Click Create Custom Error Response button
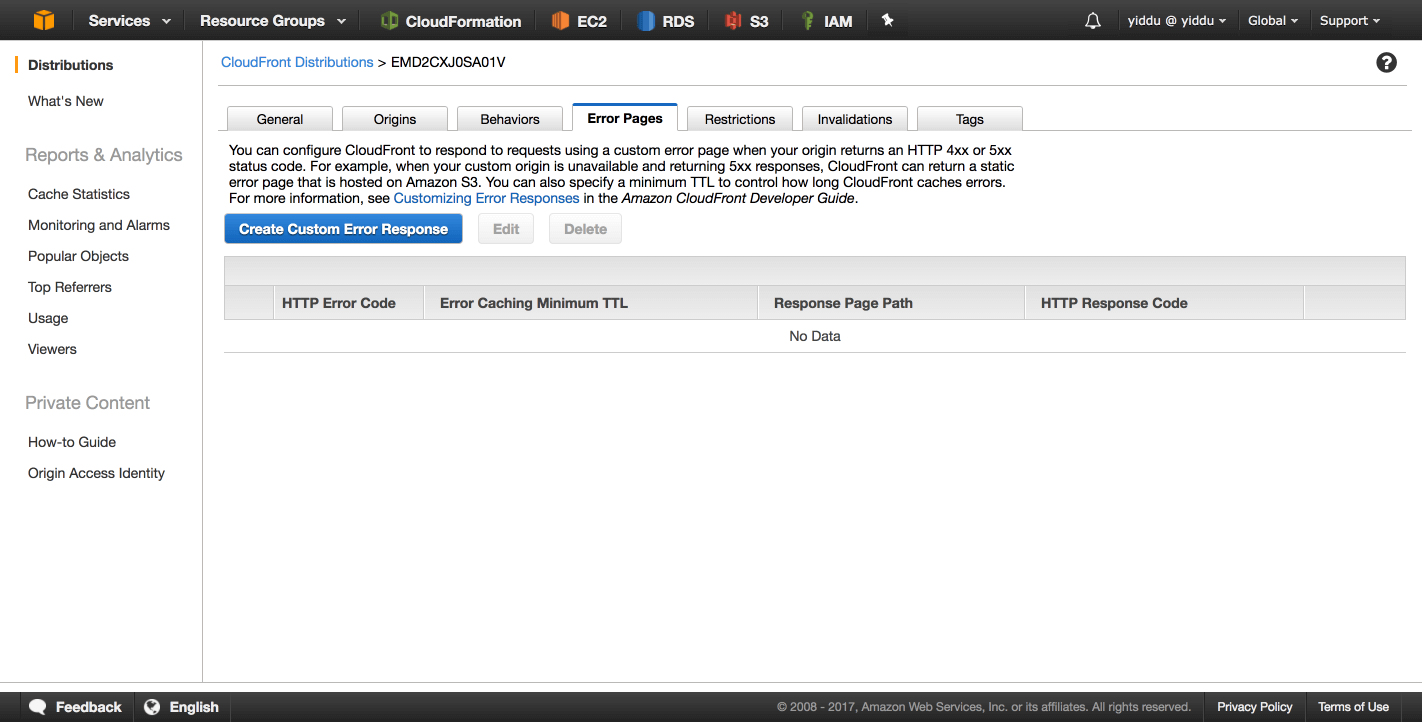1422x722 pixels. [343, 229]
